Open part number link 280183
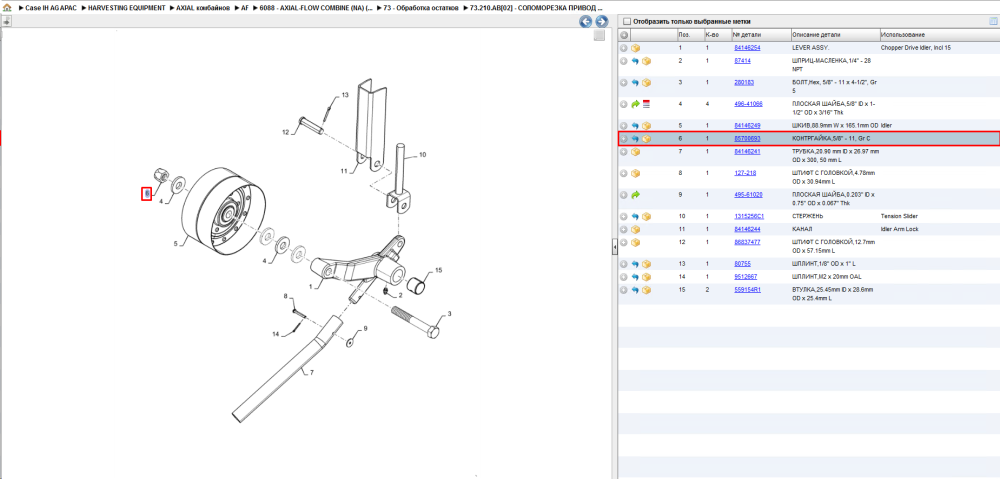This screenshot has height=479, width=1000. (744, 82)
